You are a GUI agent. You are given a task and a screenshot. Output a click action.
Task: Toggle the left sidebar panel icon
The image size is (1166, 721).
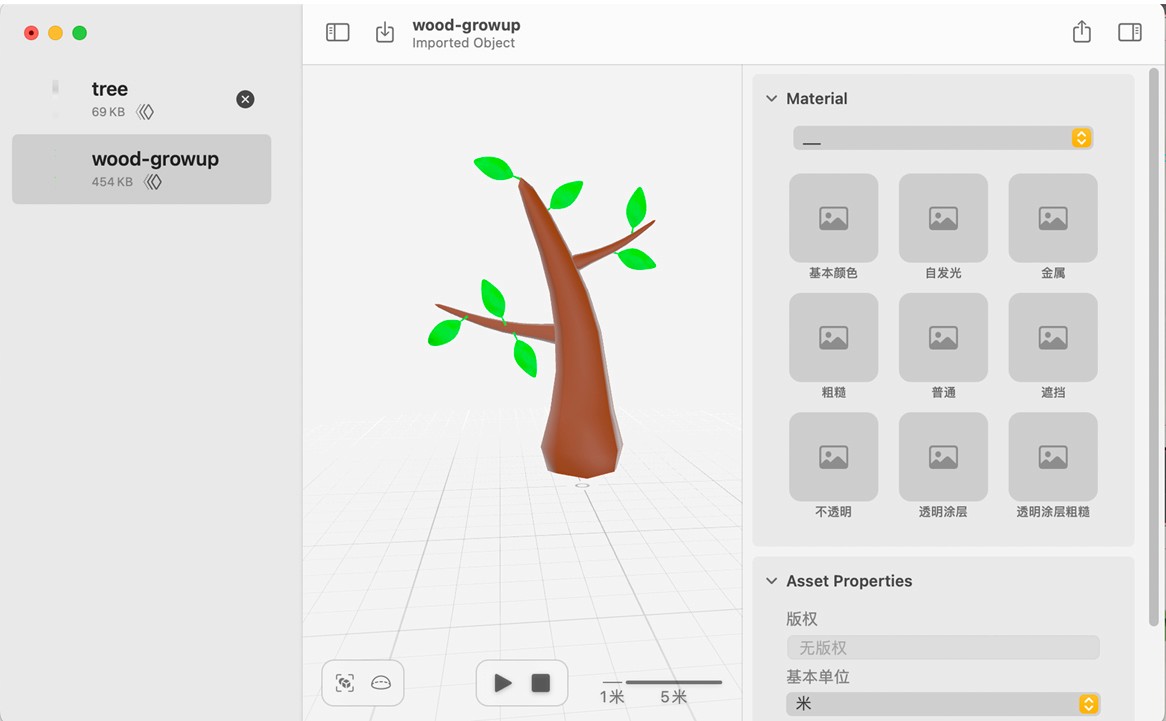pyautogui.click(x=338, y=32)
